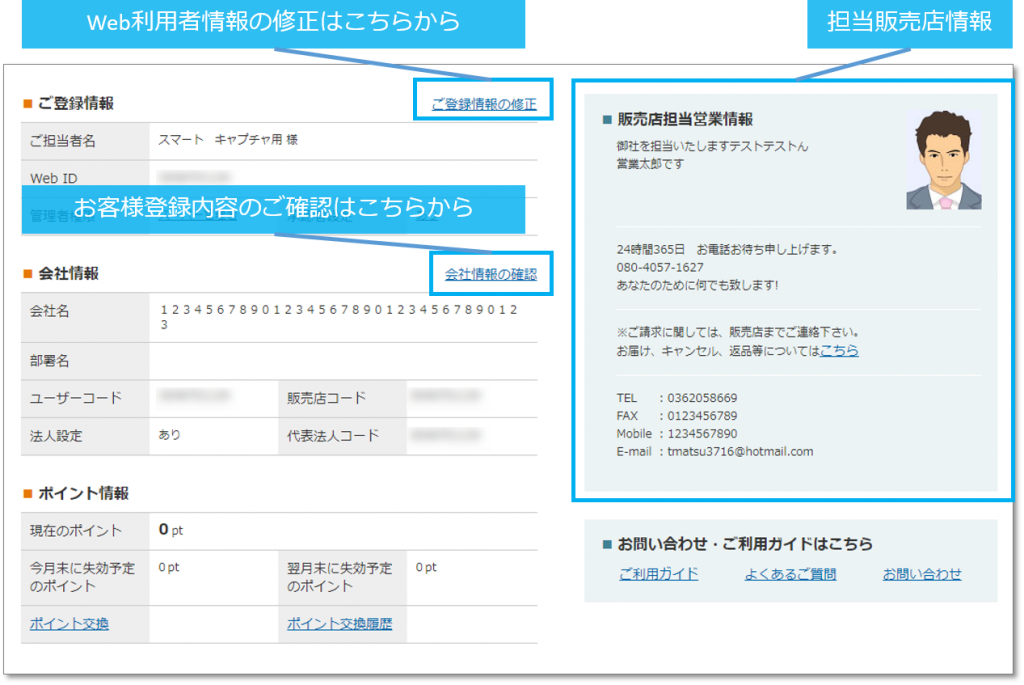View the ポイント交換履歴 link

340,624
